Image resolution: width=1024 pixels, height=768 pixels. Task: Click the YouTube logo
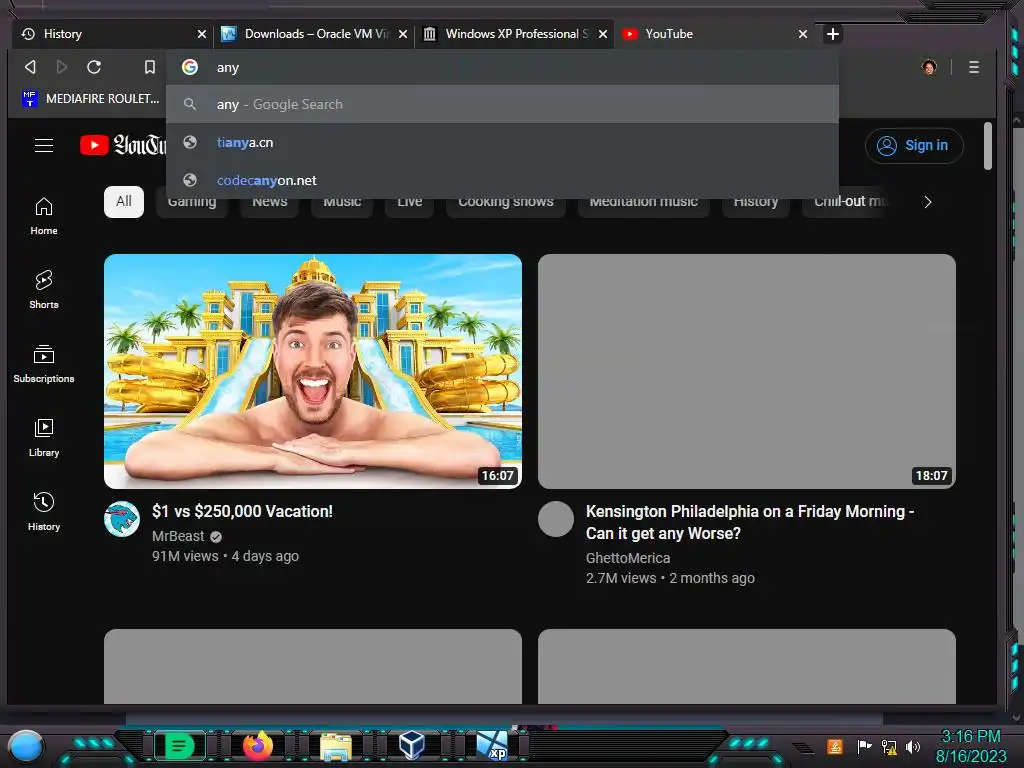123,144
